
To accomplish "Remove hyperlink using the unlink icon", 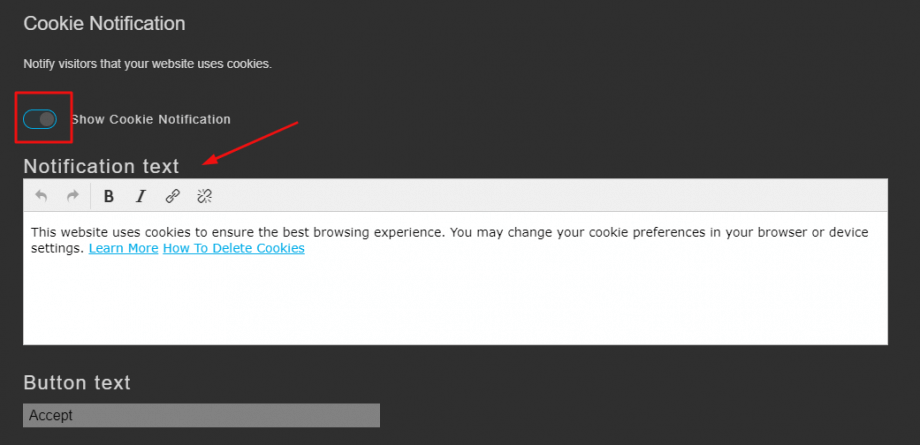I will point(204,196).
